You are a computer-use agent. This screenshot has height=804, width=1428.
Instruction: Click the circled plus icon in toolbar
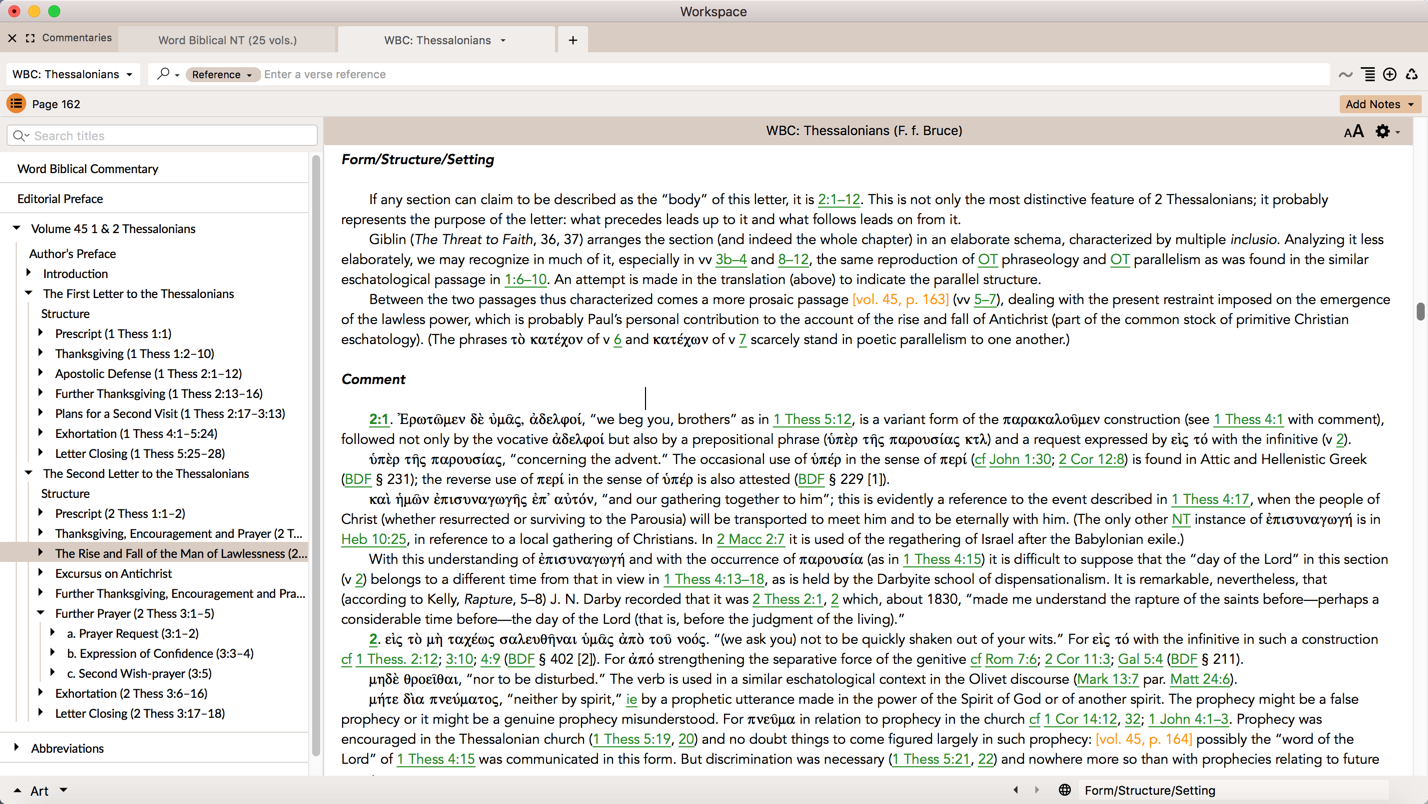[1389, 74]
